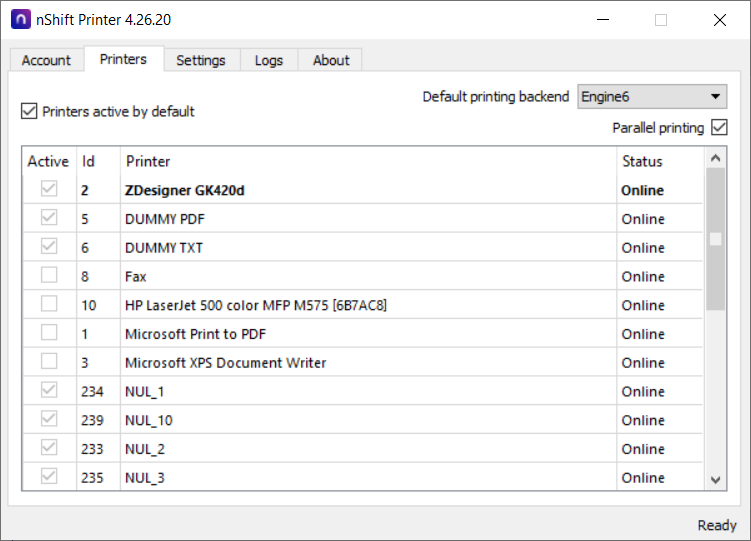The height and width of the screenshot is (541, 751).
Task: Go to the About tab
Action: [331, 60]
